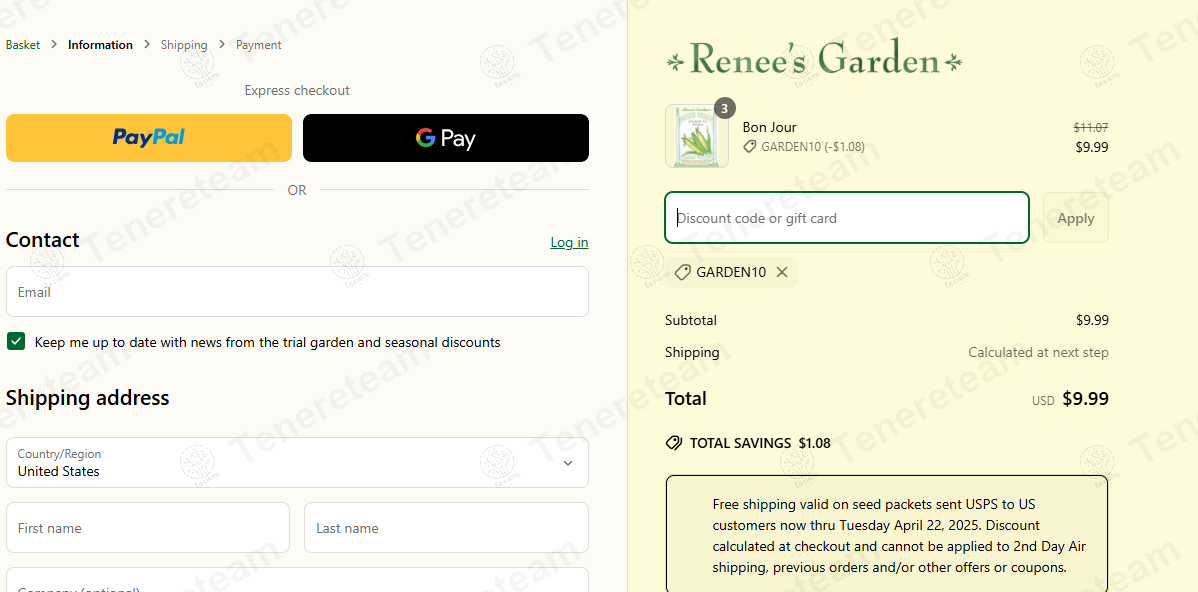
Task: Remove the GARDEN10 discount code
Action: (x=782, y=272)
